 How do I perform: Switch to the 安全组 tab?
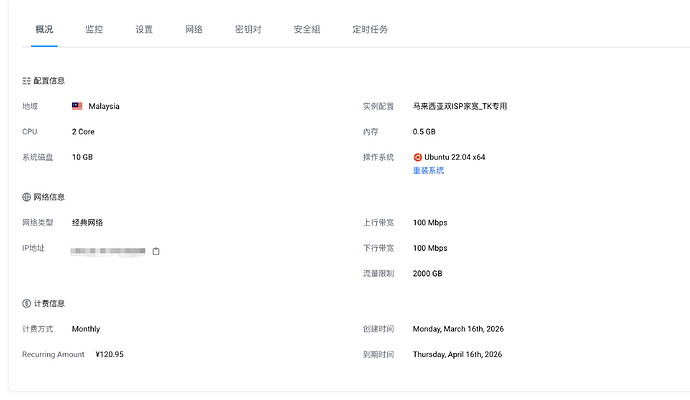coord(307,29)
